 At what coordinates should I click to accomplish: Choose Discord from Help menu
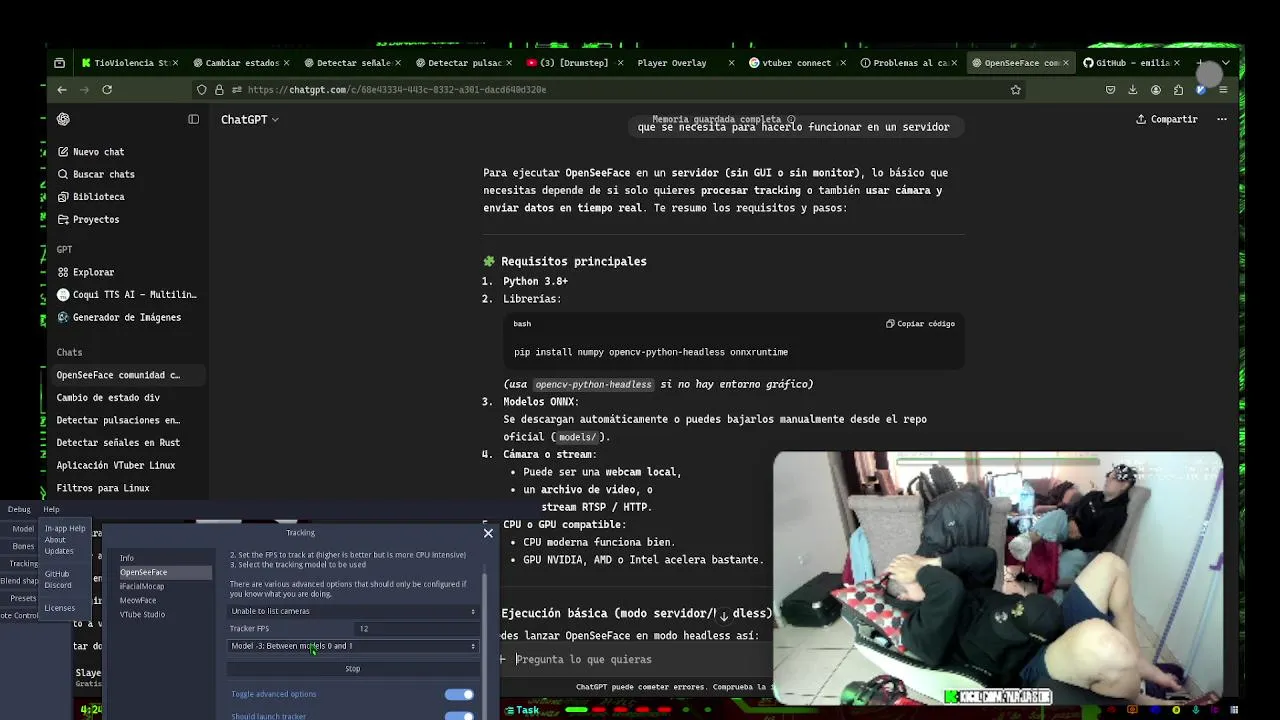58,585
